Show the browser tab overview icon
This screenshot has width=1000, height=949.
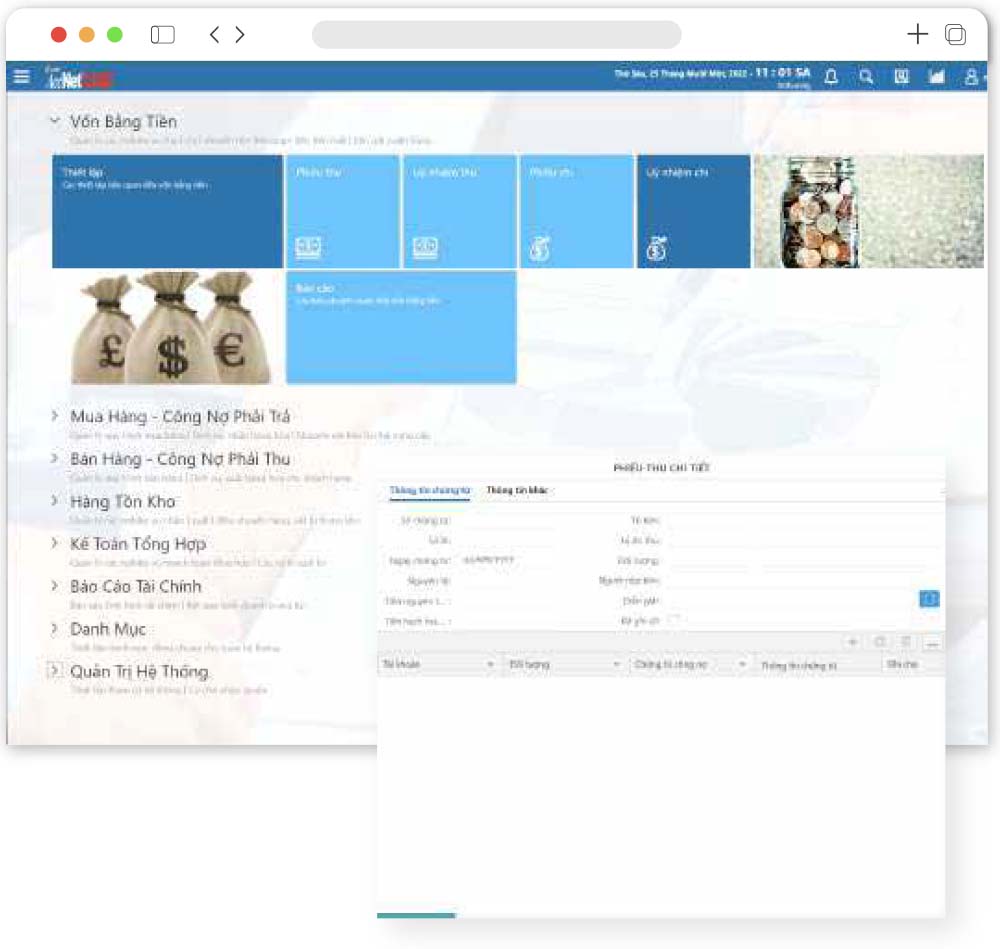pyautogui.click(x=955, y=34)
